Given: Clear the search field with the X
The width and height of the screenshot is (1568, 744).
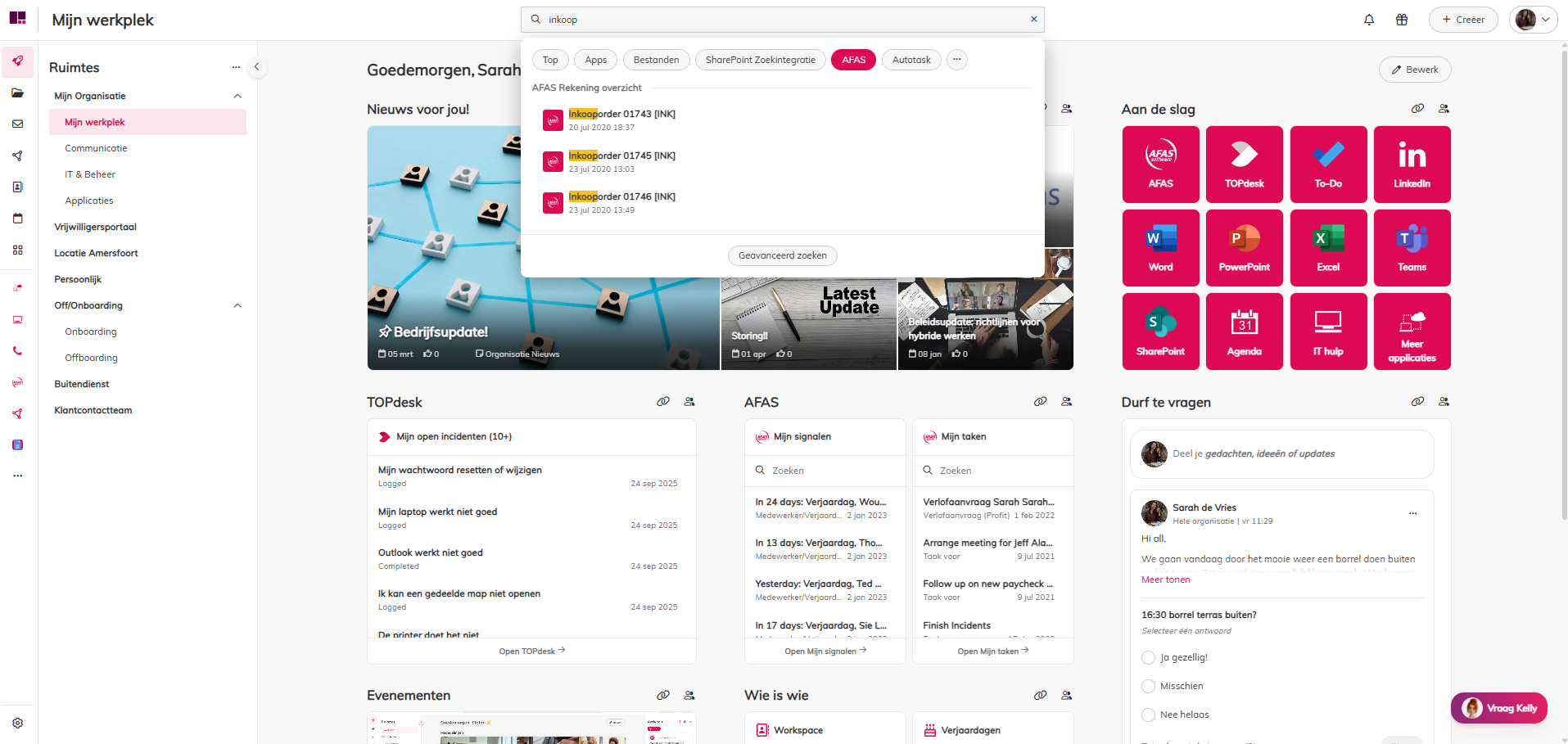Looking at the screenshot, I should click(x=1034, y=20).
